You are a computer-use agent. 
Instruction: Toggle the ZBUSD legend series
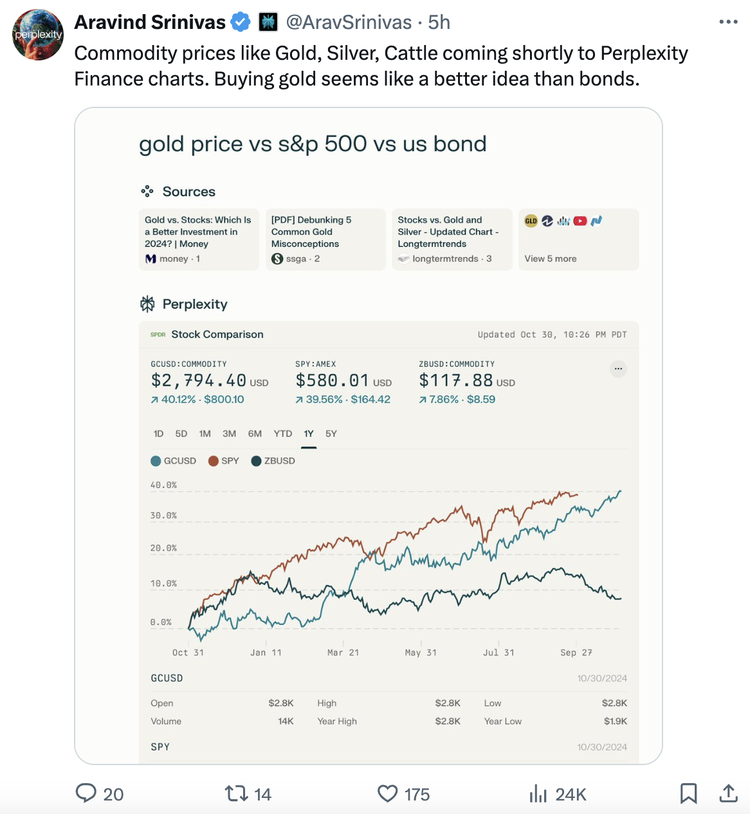(x=273, y=460)
